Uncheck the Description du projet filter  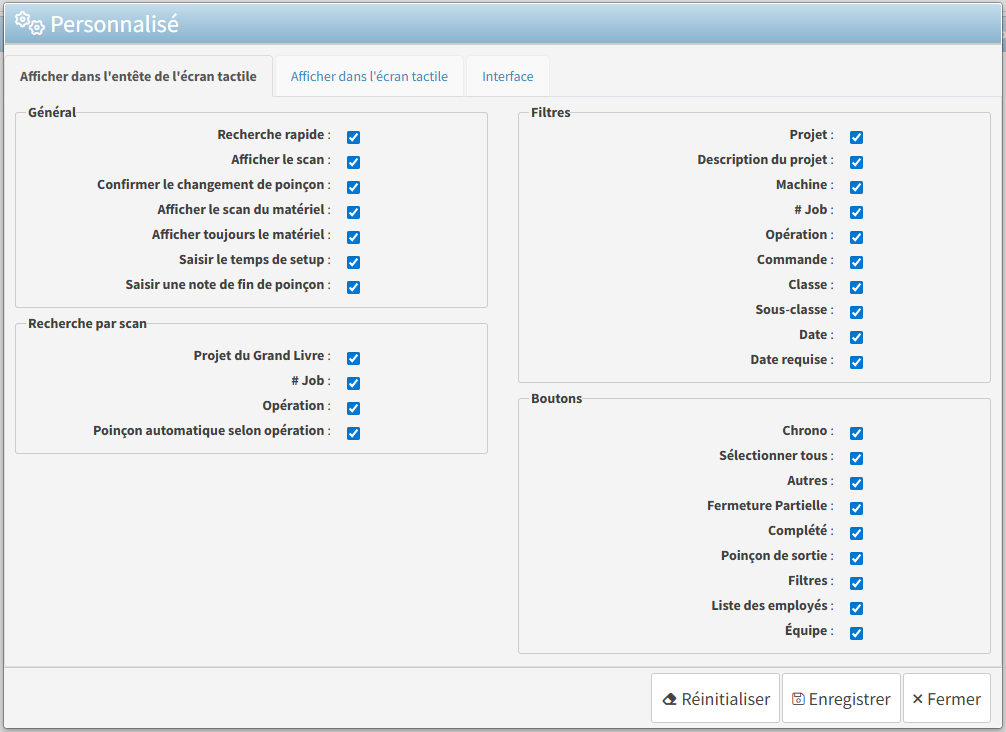pyautogui.click(x=856, y=162)
